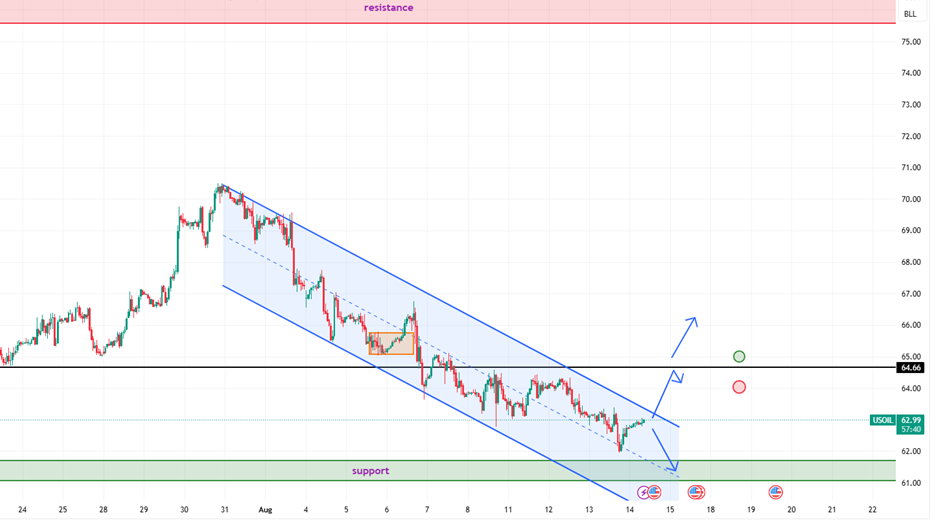This screenshot has height=520, width=936.
Task: Click the 68.00 price scale label
Action: 911,262
